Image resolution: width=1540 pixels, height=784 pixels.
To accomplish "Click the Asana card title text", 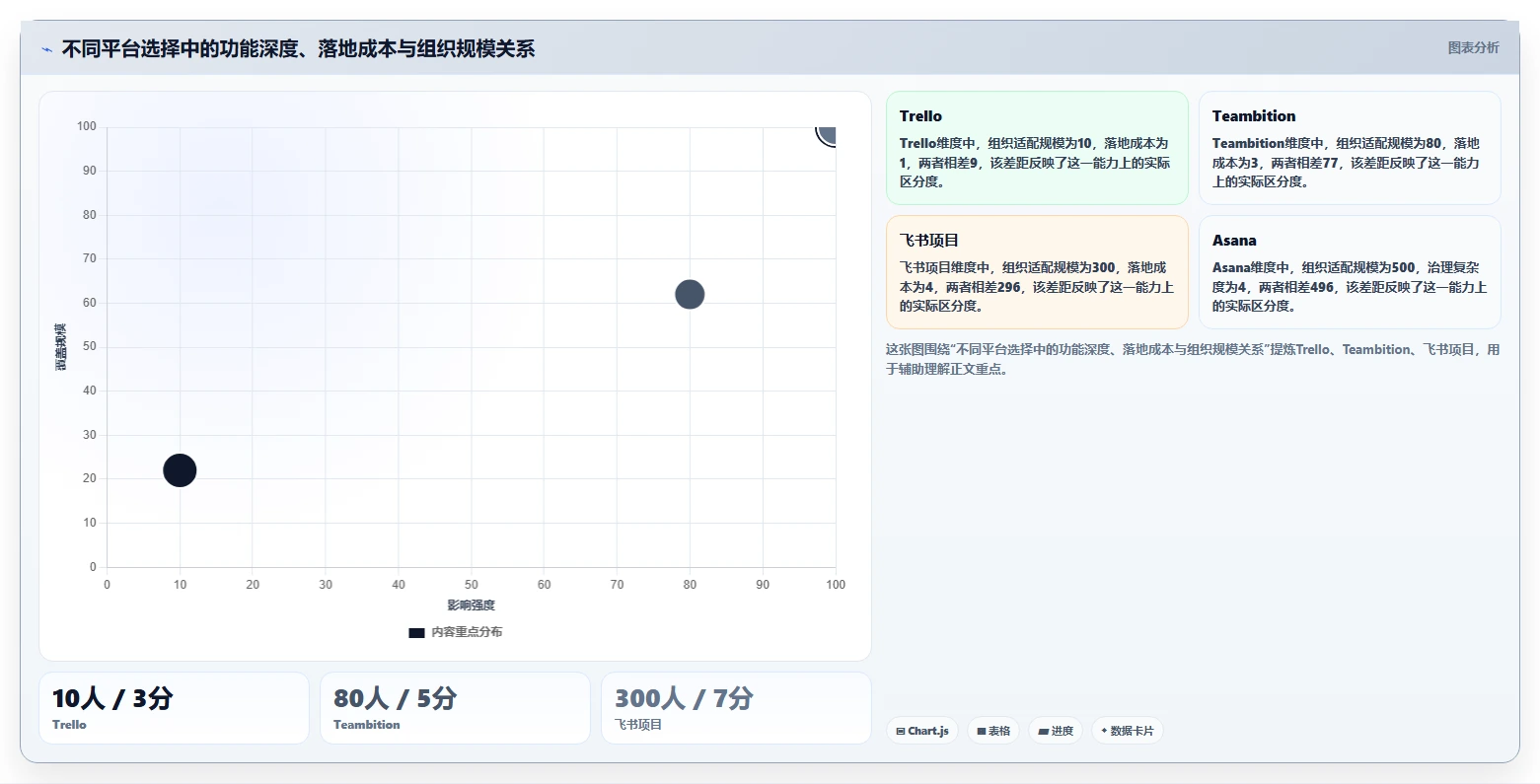I will click(1234, 240).
